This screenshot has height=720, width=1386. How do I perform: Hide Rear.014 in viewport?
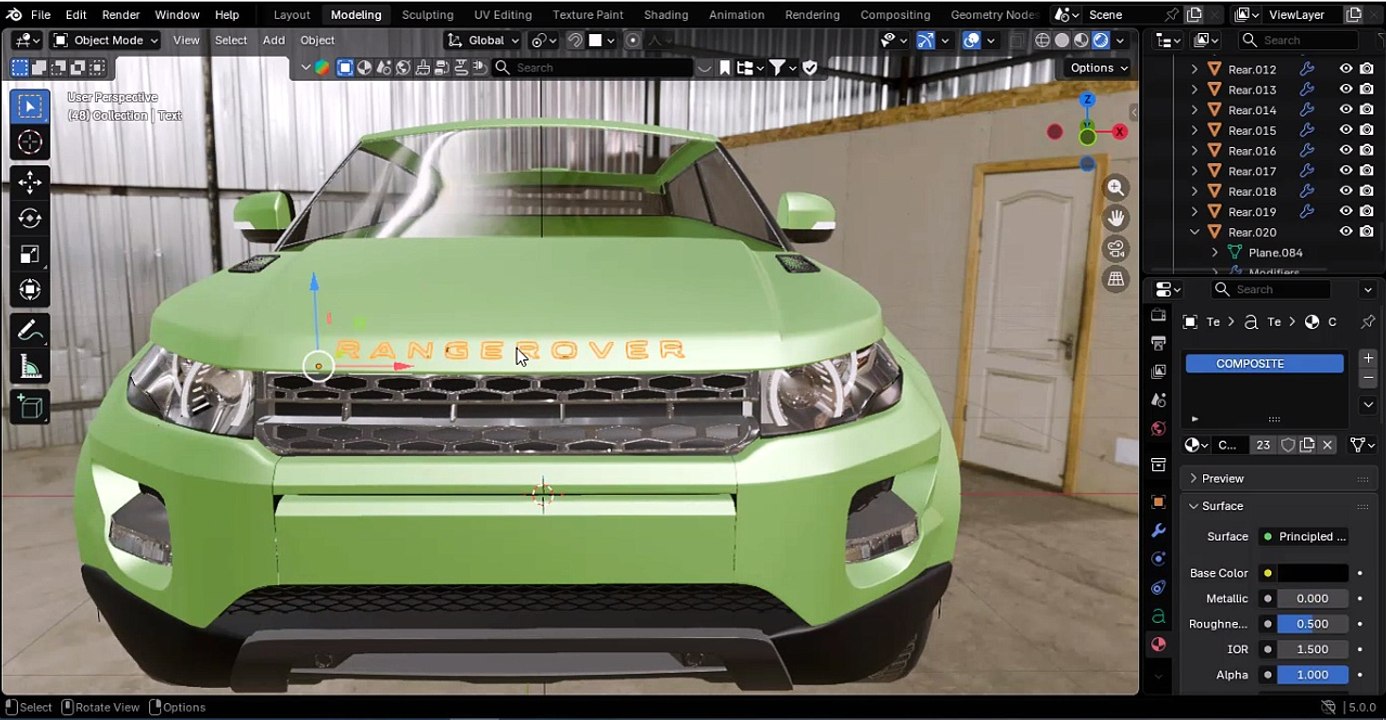pyautogui.click(x=1346, y=110)
